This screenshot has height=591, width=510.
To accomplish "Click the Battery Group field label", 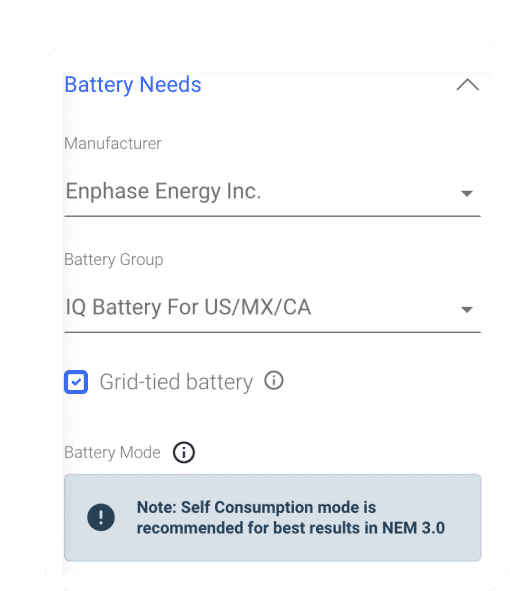I will click(113, 260).
